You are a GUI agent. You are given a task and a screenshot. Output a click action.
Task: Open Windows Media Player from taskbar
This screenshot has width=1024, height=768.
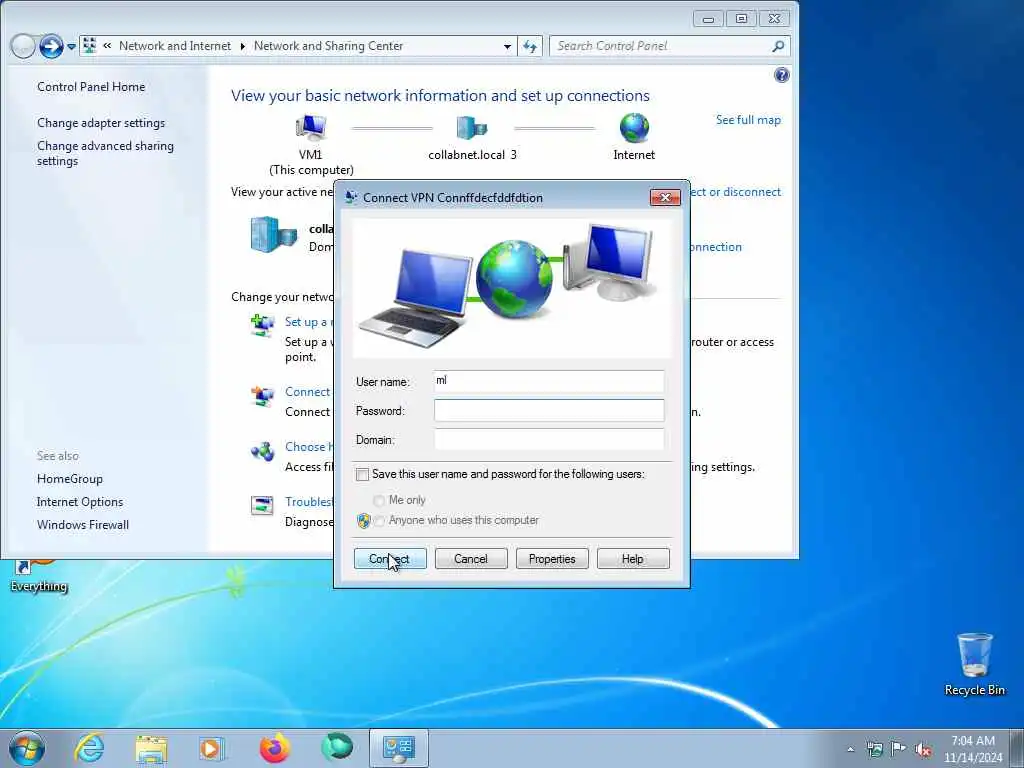coord(212,748)
